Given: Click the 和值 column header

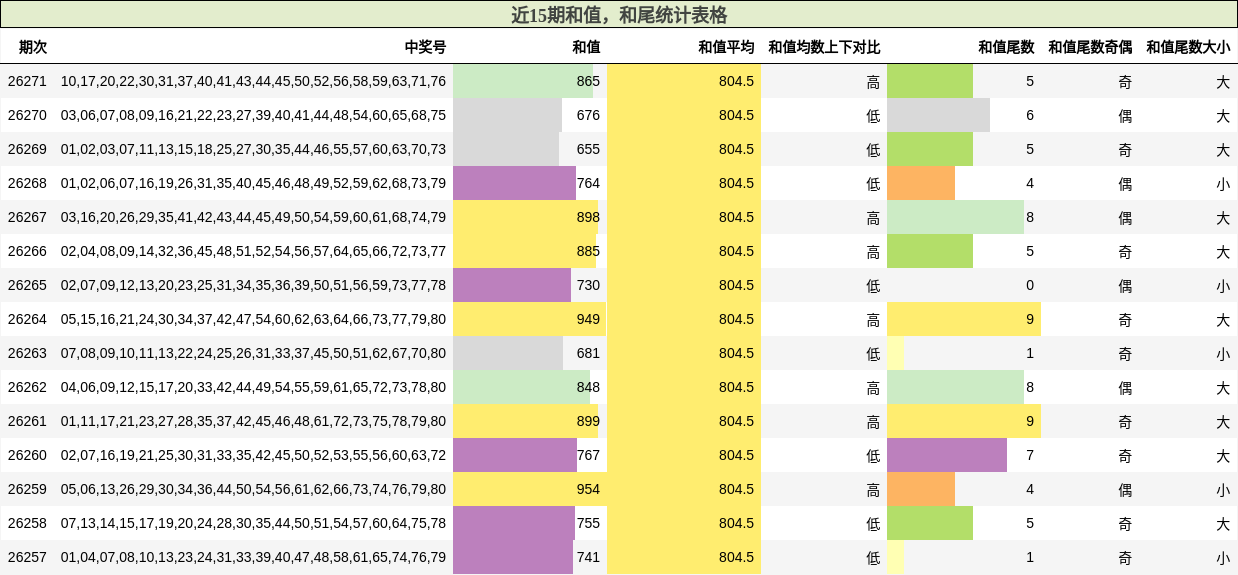Looking at the screenshot, I should click(586, 47).
